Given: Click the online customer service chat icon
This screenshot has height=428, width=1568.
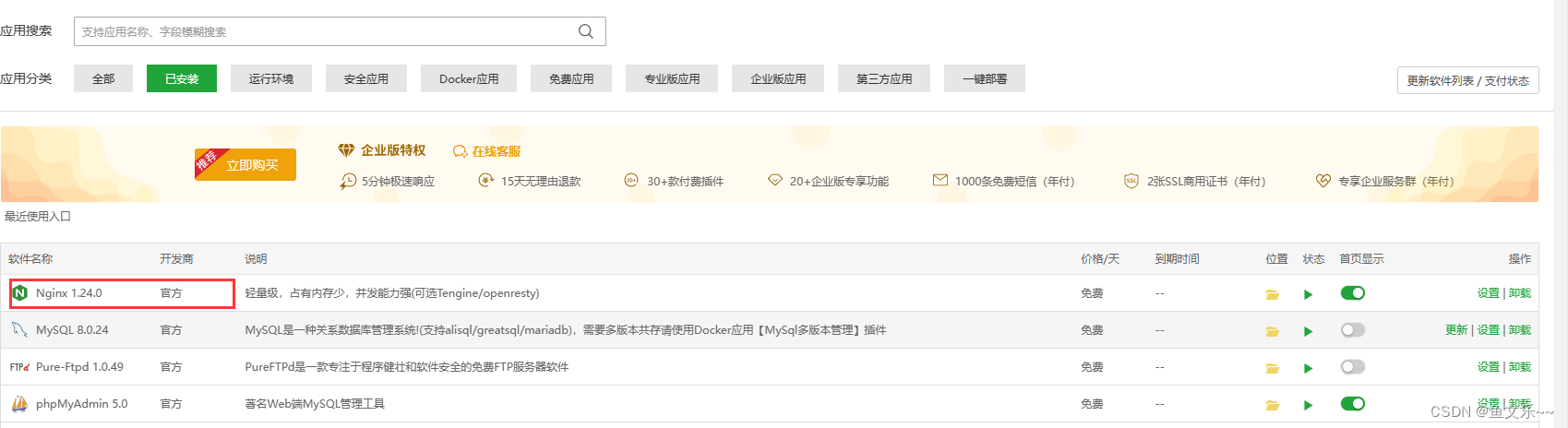Looking at the screenshot, I should coord(460,151).
